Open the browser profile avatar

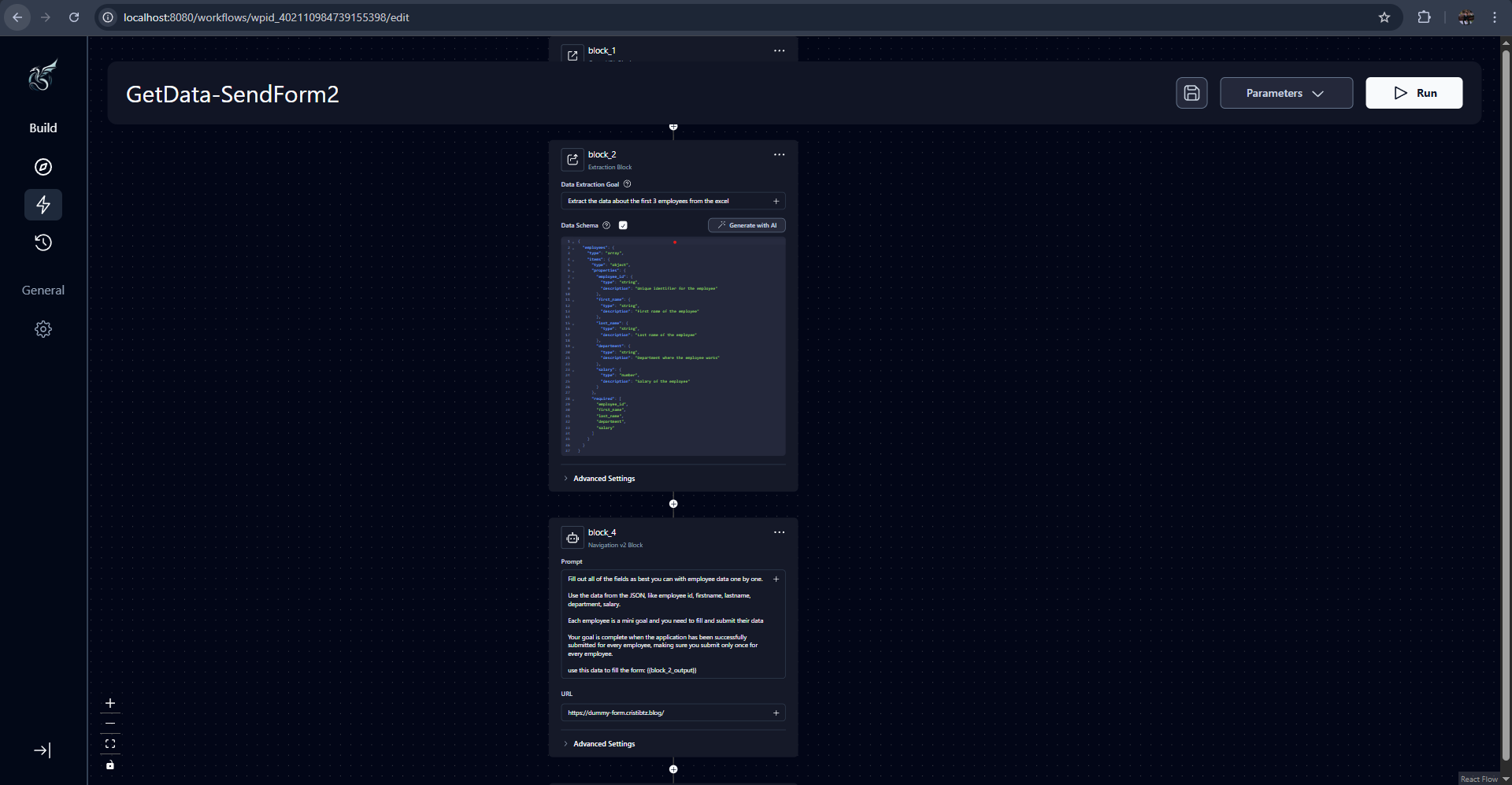point(1466,17)
